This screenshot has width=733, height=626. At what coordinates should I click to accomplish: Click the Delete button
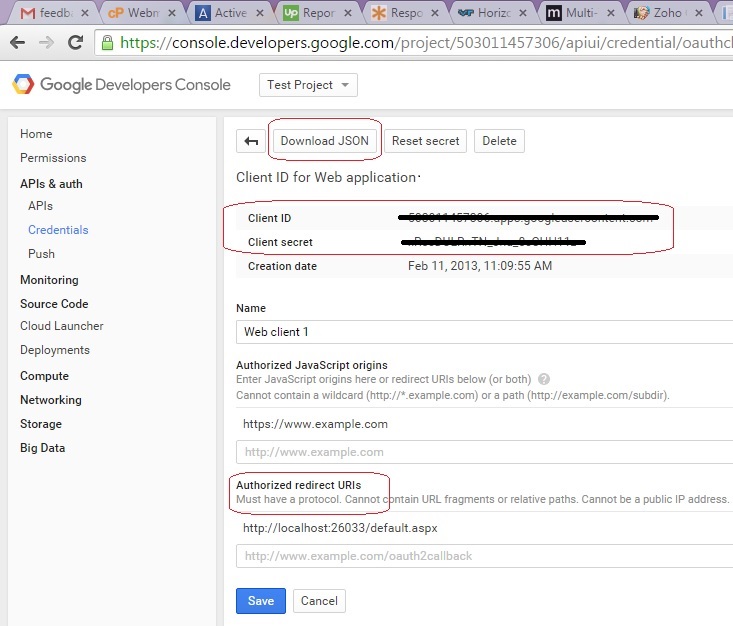[x=499, y=141]
